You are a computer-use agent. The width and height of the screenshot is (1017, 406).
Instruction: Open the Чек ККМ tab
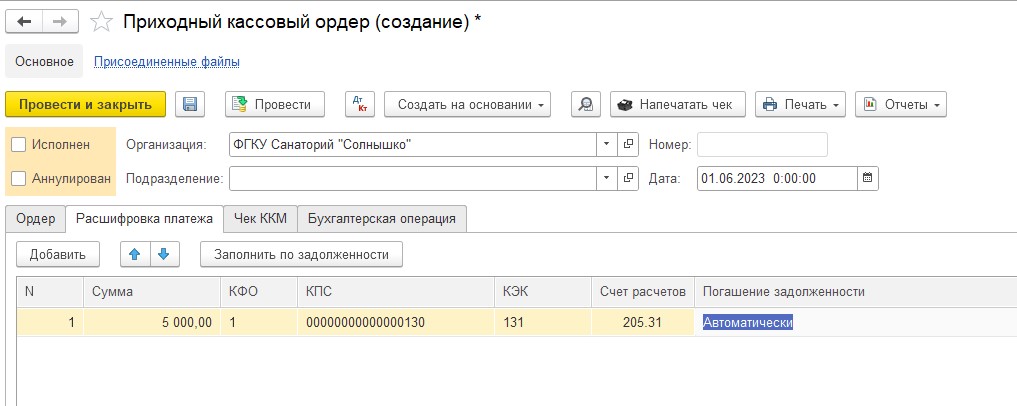coord(261,219)
